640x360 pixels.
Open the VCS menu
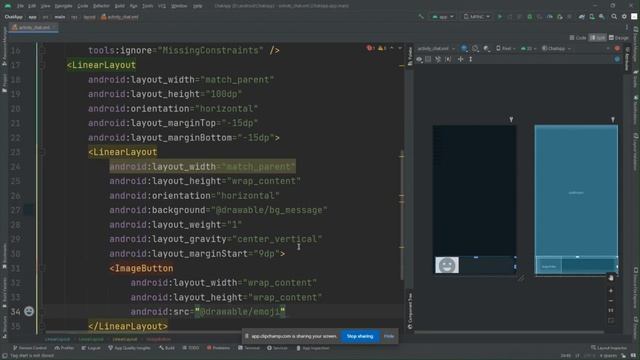click(x=162, y=6)
